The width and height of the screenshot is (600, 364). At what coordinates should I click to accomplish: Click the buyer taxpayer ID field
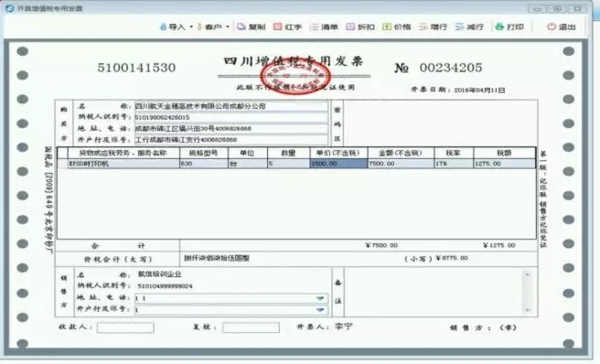point(231,117)
